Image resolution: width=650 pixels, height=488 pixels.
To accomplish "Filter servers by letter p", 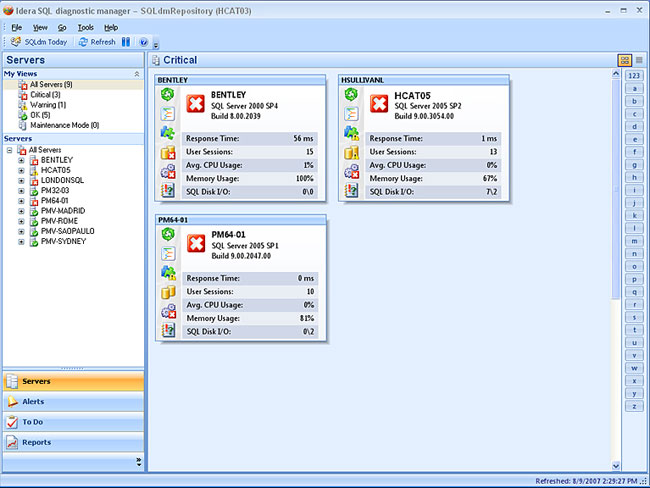I will coord(634,279).
